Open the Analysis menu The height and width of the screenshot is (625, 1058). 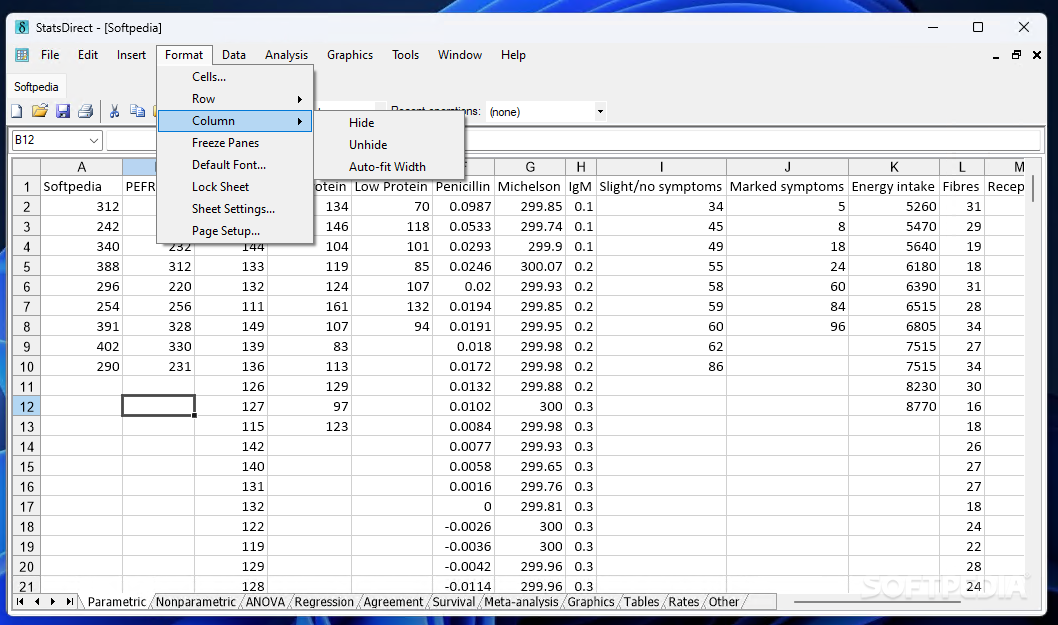pyautogui.click(x=286, y=55)
